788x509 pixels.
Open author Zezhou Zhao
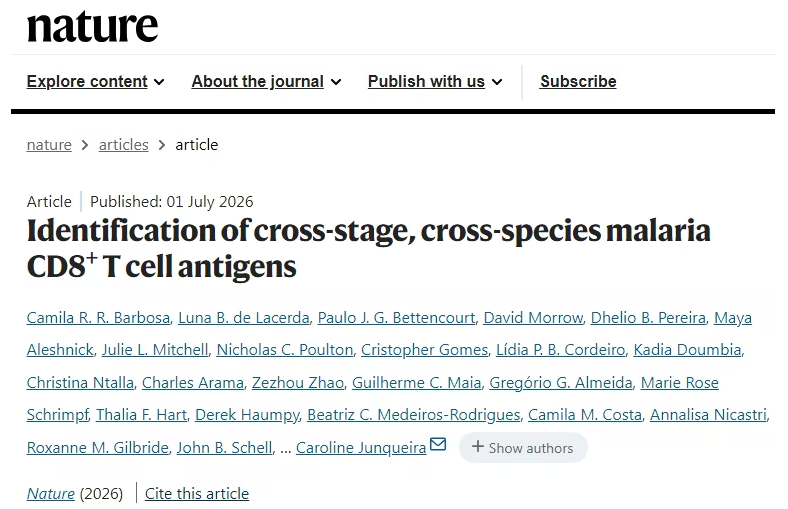click(x=298, y=383)
